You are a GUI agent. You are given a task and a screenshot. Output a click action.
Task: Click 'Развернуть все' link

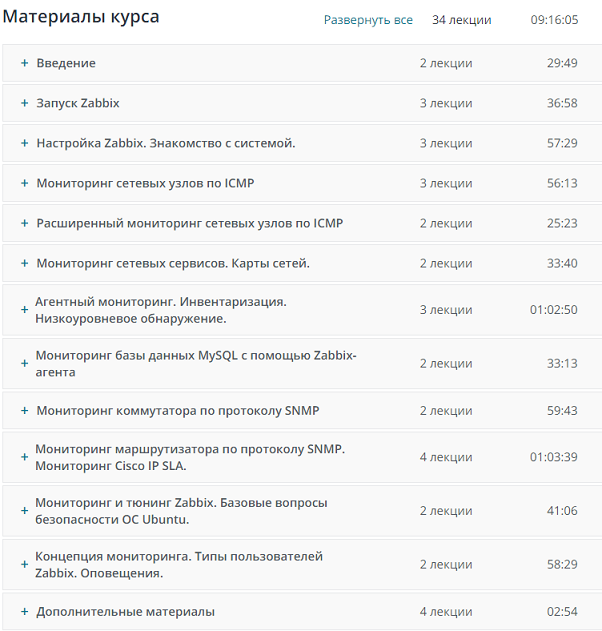pos(368,20)
